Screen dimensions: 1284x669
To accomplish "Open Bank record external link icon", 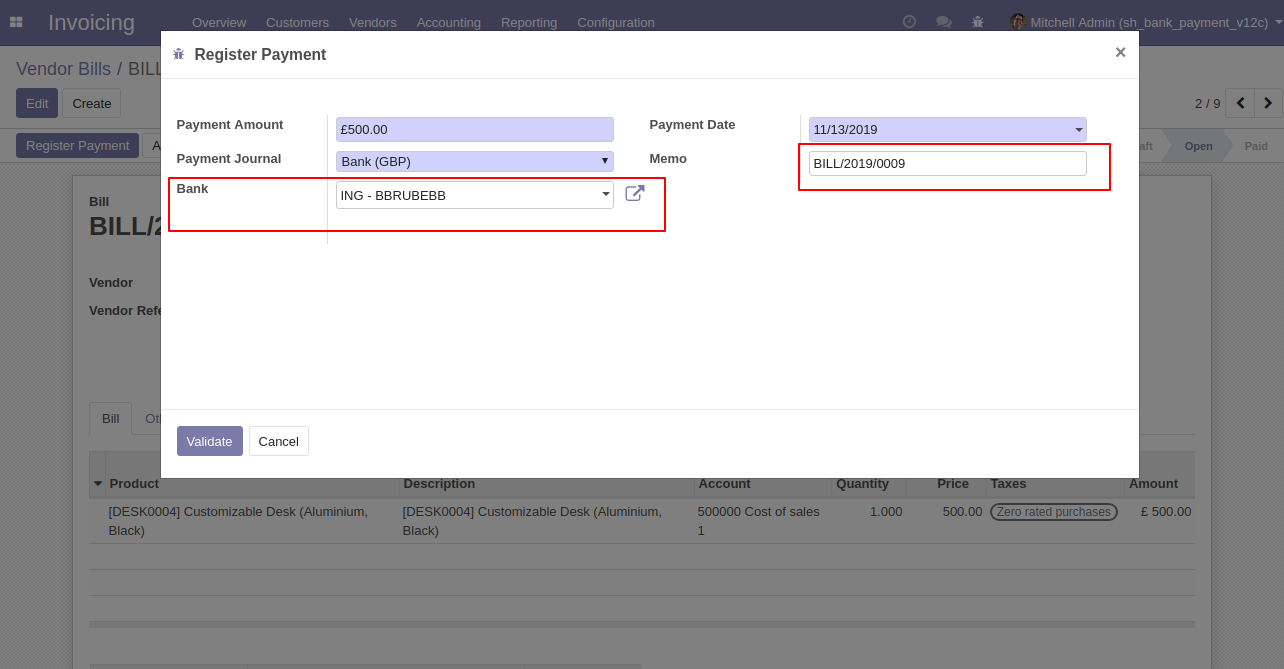I will pos(635,194).
